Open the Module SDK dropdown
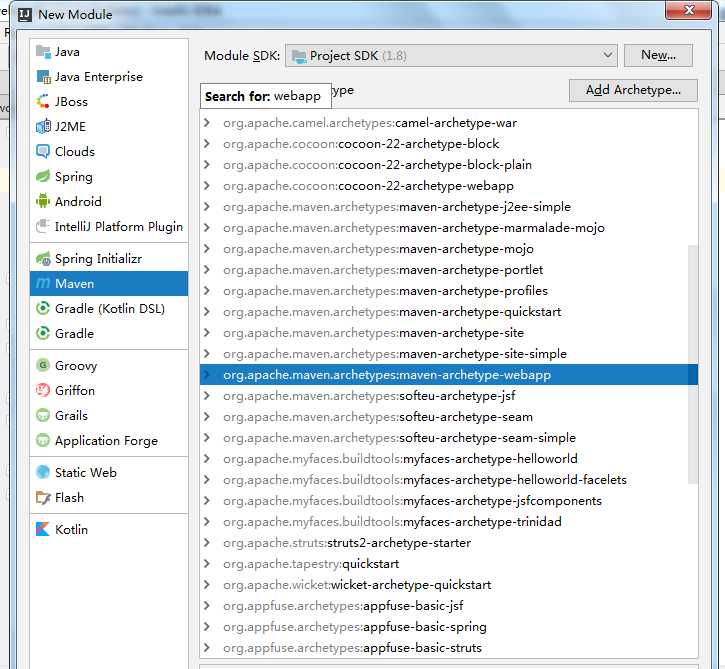Viewport: 725px width, 669px height. tap(451, 56)
